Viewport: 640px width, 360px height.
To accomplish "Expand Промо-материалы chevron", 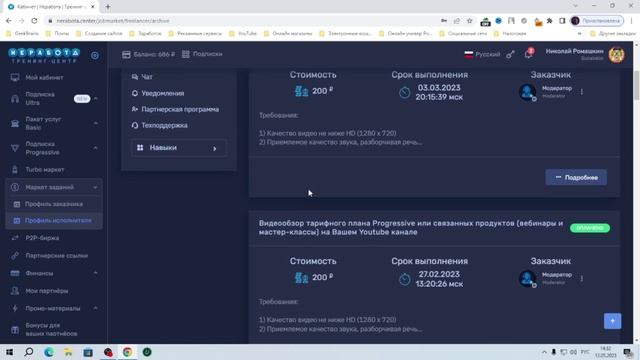I will click(x=96, y=308).
